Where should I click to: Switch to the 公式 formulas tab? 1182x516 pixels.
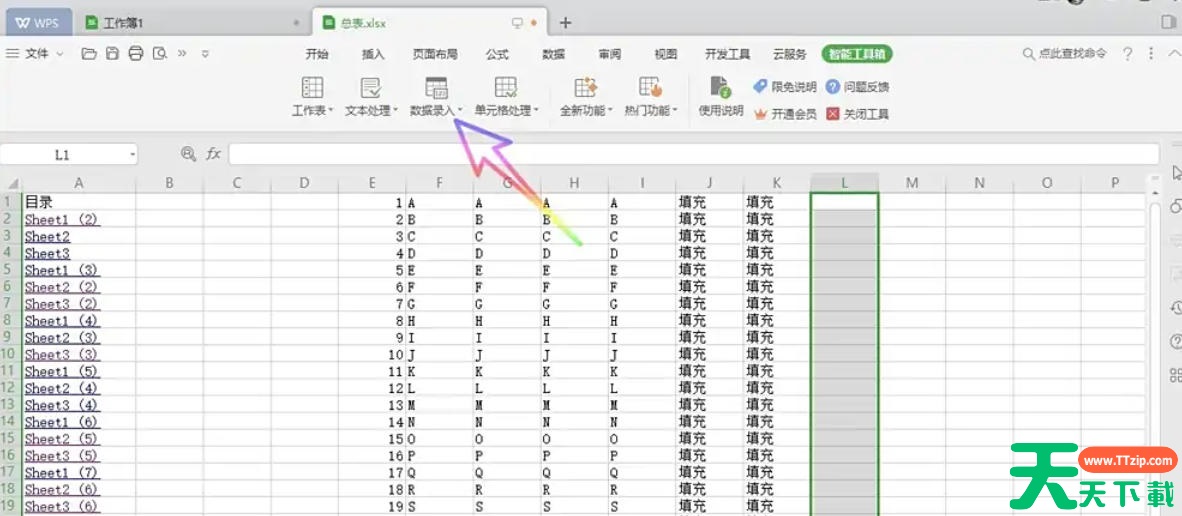click(497, 54)
